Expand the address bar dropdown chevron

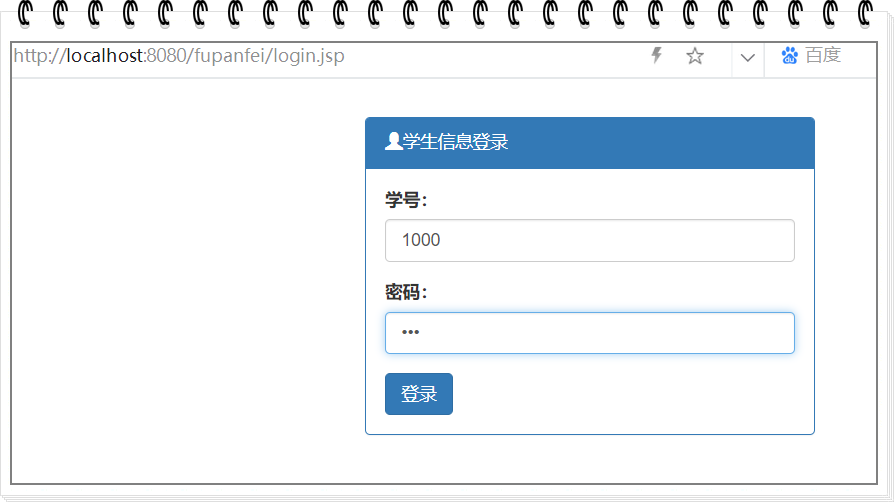[x=747, y=58]
